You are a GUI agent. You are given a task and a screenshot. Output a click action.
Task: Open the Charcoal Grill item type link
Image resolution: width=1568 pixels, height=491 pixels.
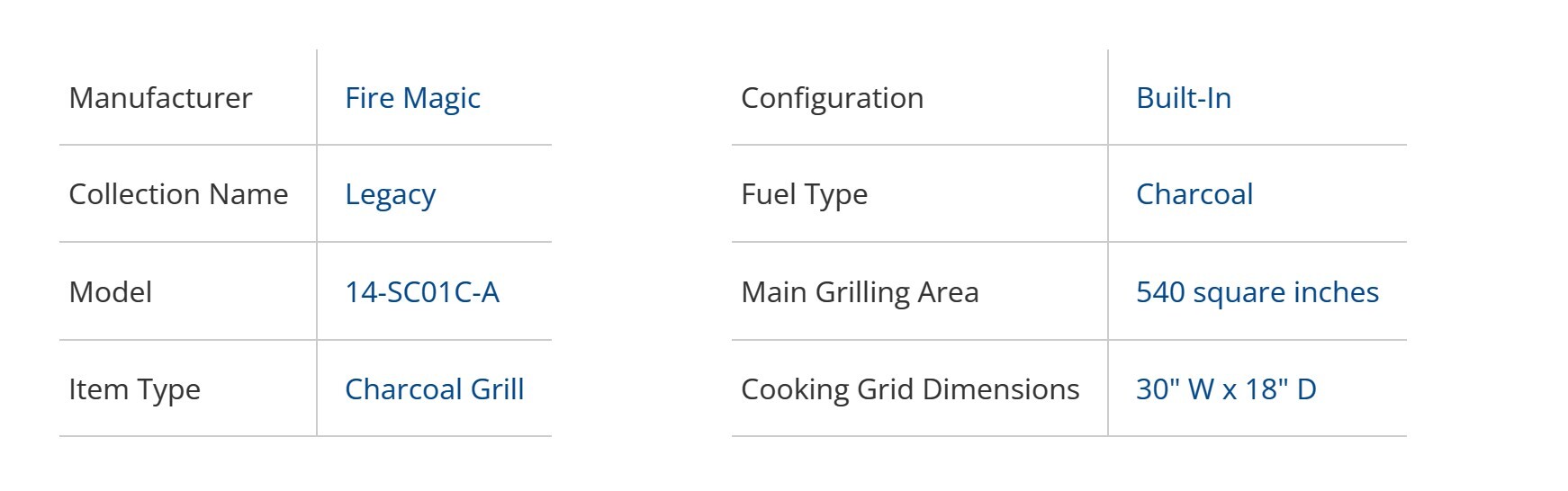coord(434,389)
